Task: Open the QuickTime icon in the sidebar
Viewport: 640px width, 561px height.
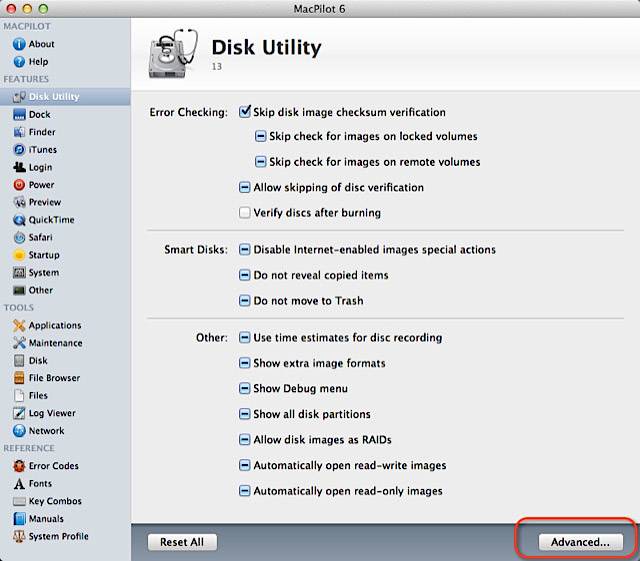Action: (x=19, y=220)
